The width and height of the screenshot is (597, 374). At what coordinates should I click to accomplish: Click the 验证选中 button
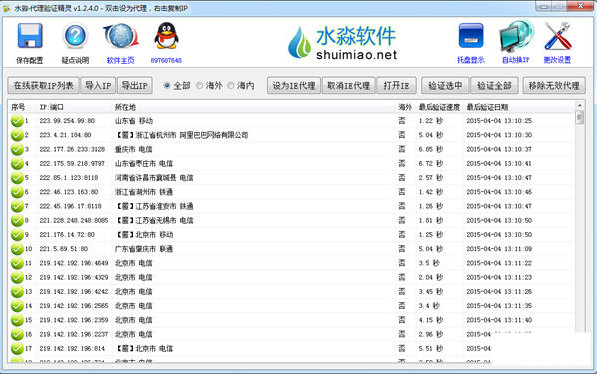pyautogui.click(x=445, y=86)
